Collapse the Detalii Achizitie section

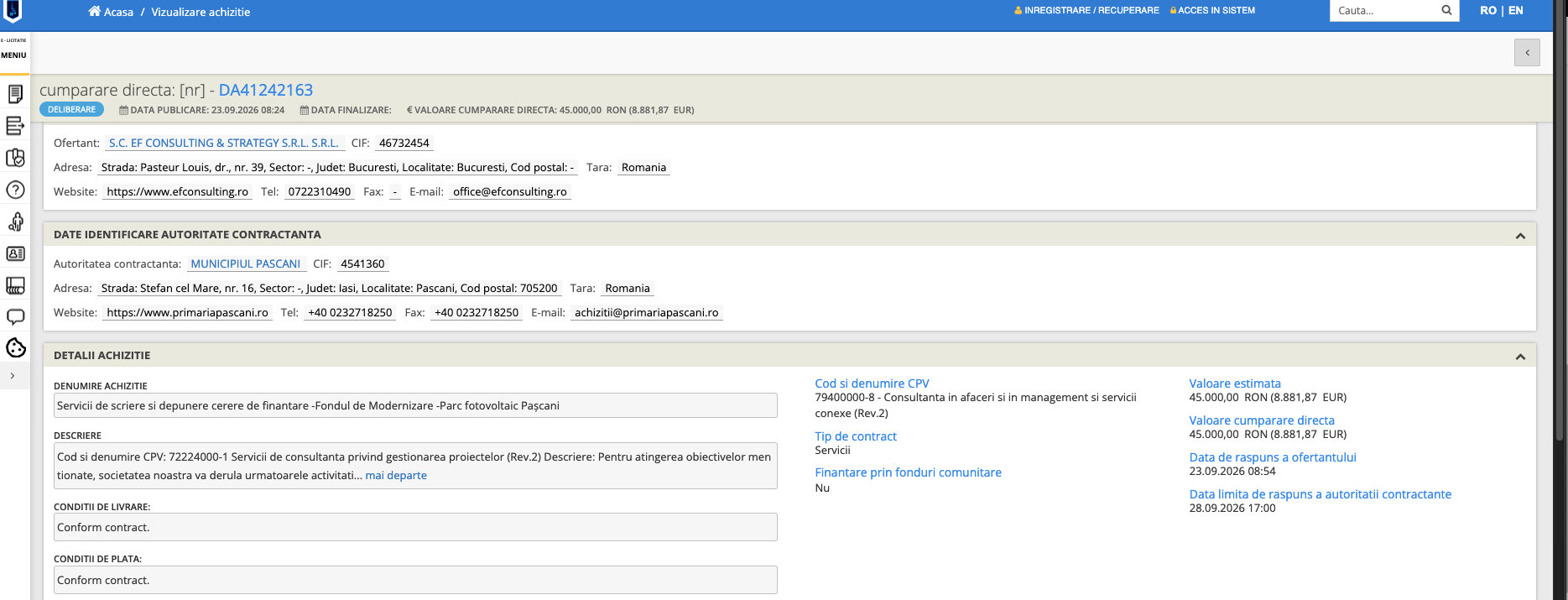coord(1520,357)
